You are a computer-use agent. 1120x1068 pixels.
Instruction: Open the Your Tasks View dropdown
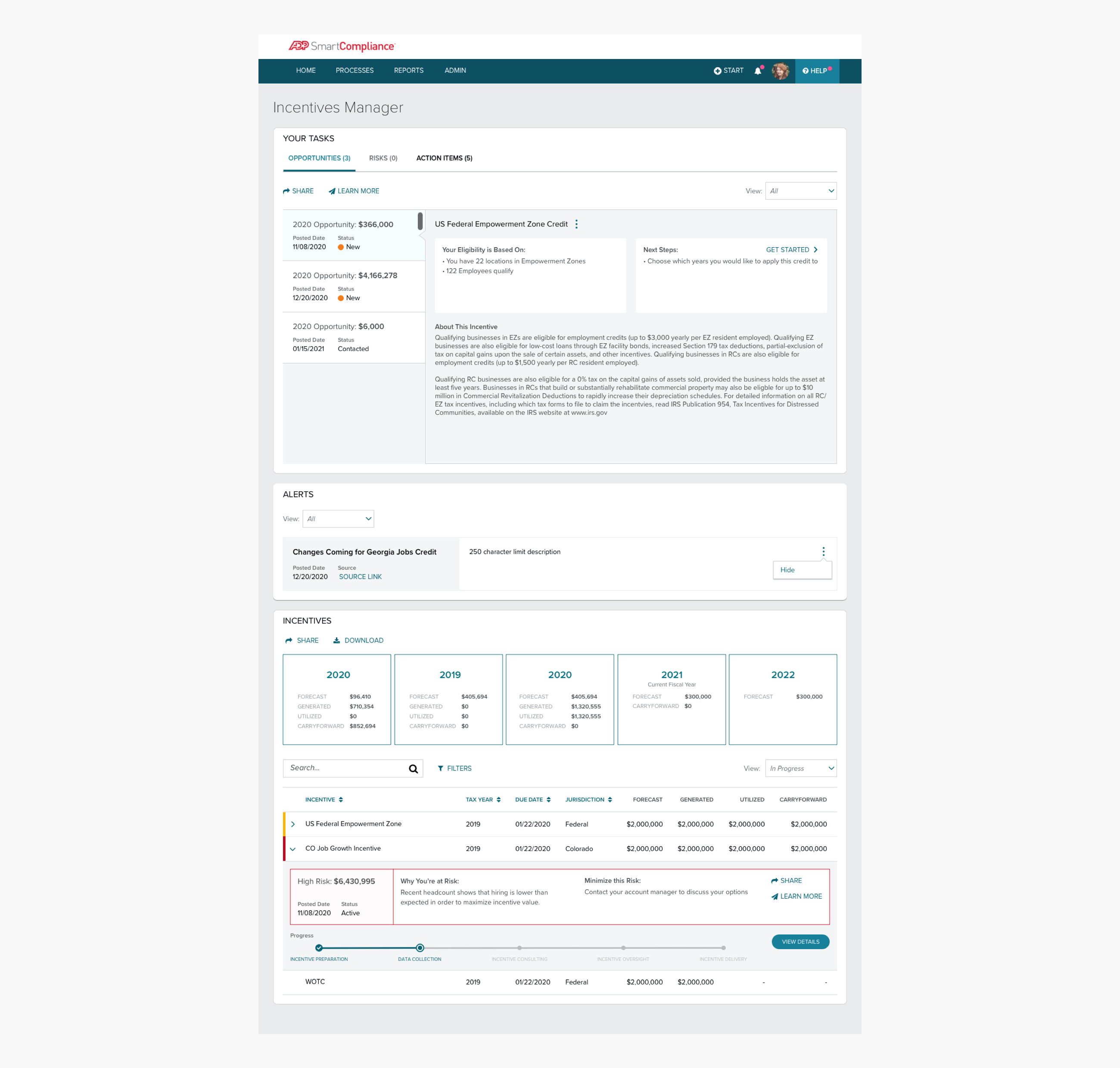click(800, 191)
